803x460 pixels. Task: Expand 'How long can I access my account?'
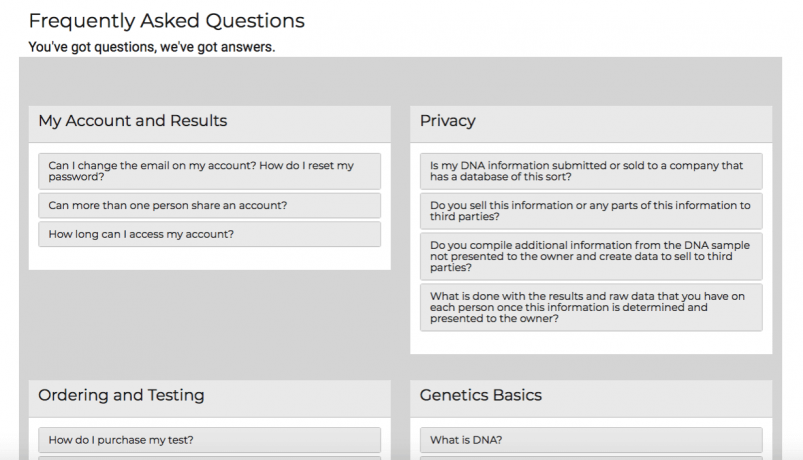click(209, 234)
